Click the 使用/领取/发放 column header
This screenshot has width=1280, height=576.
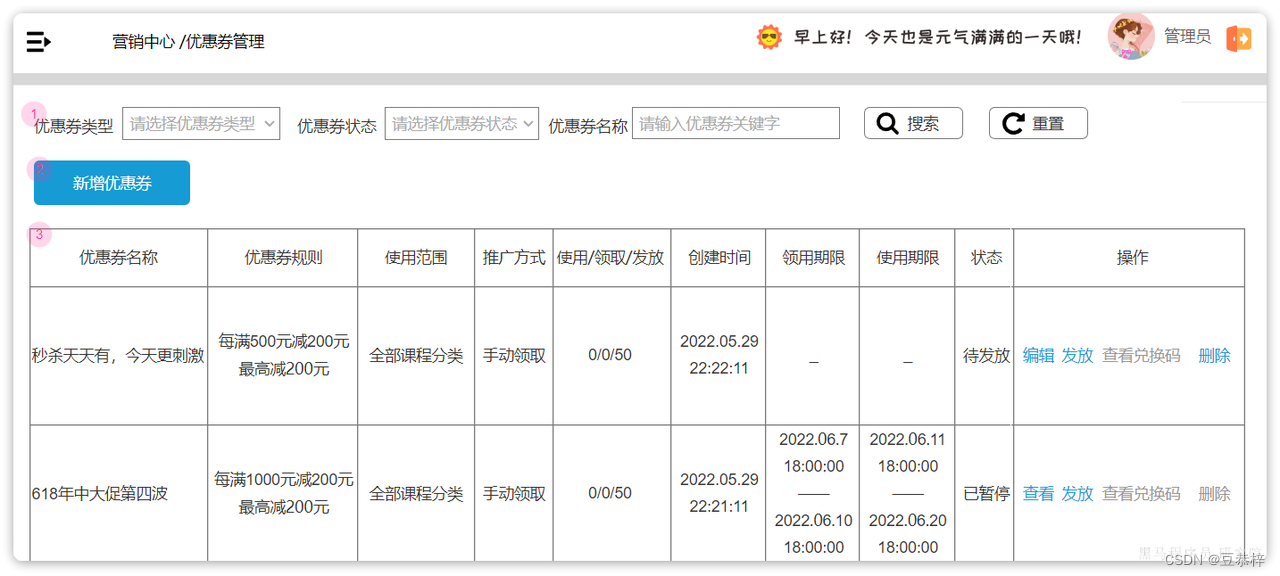point(611,258)
